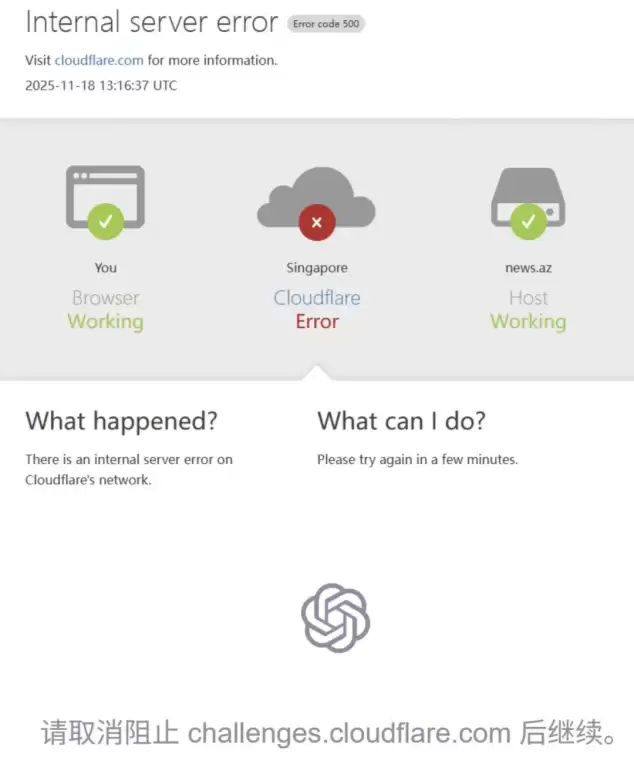The width and height of the screenshot is (634, 769).
Task: Click the Error code 500 badge
Action: click(326, 24)
